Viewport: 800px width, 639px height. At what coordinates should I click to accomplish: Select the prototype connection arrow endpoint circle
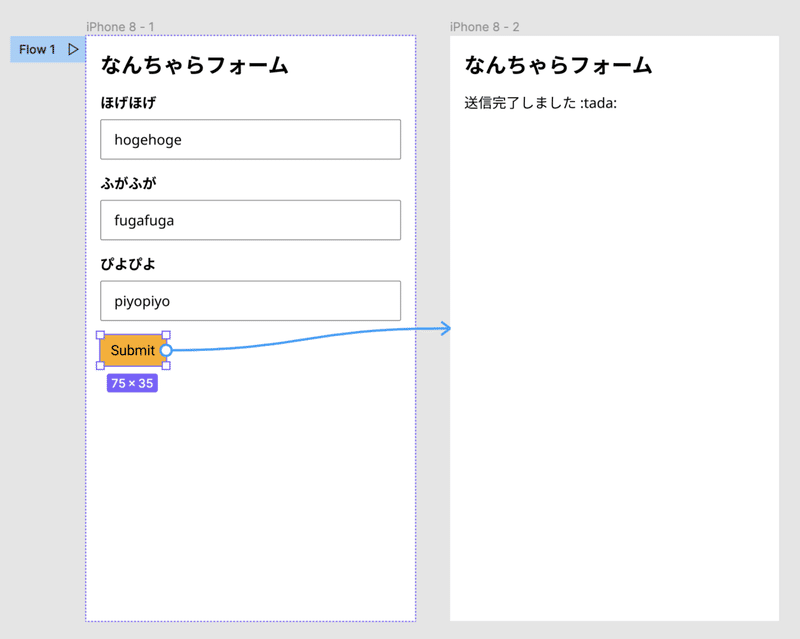click(165, 350)
